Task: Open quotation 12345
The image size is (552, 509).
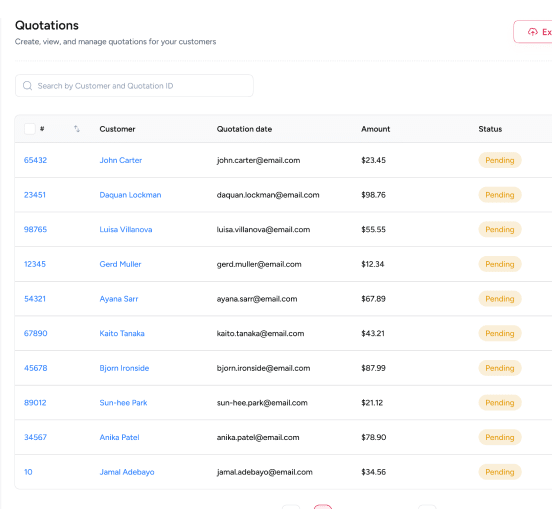Action: pos(35,264)
